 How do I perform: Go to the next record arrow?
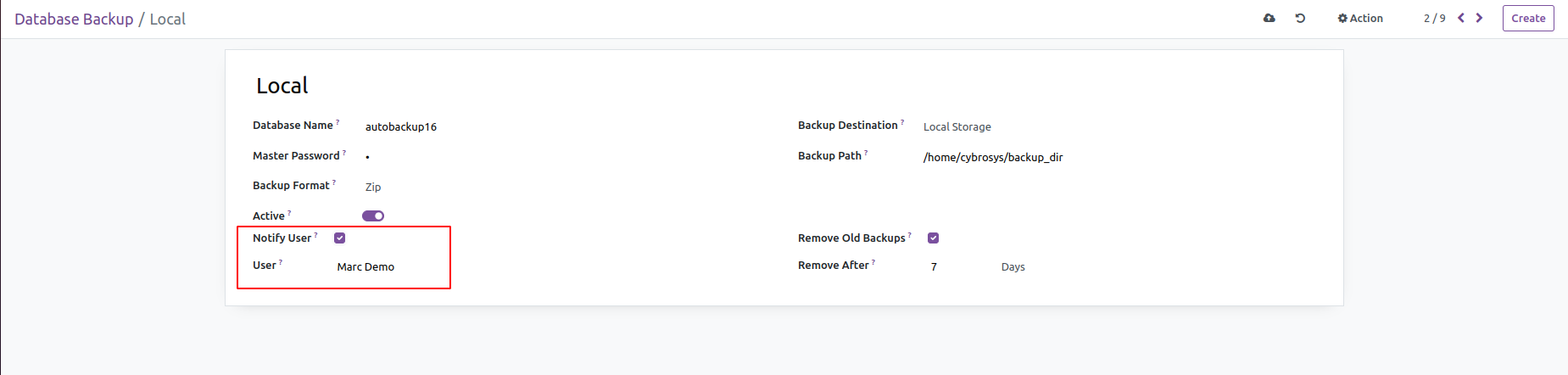click(x=1480, y=18)
